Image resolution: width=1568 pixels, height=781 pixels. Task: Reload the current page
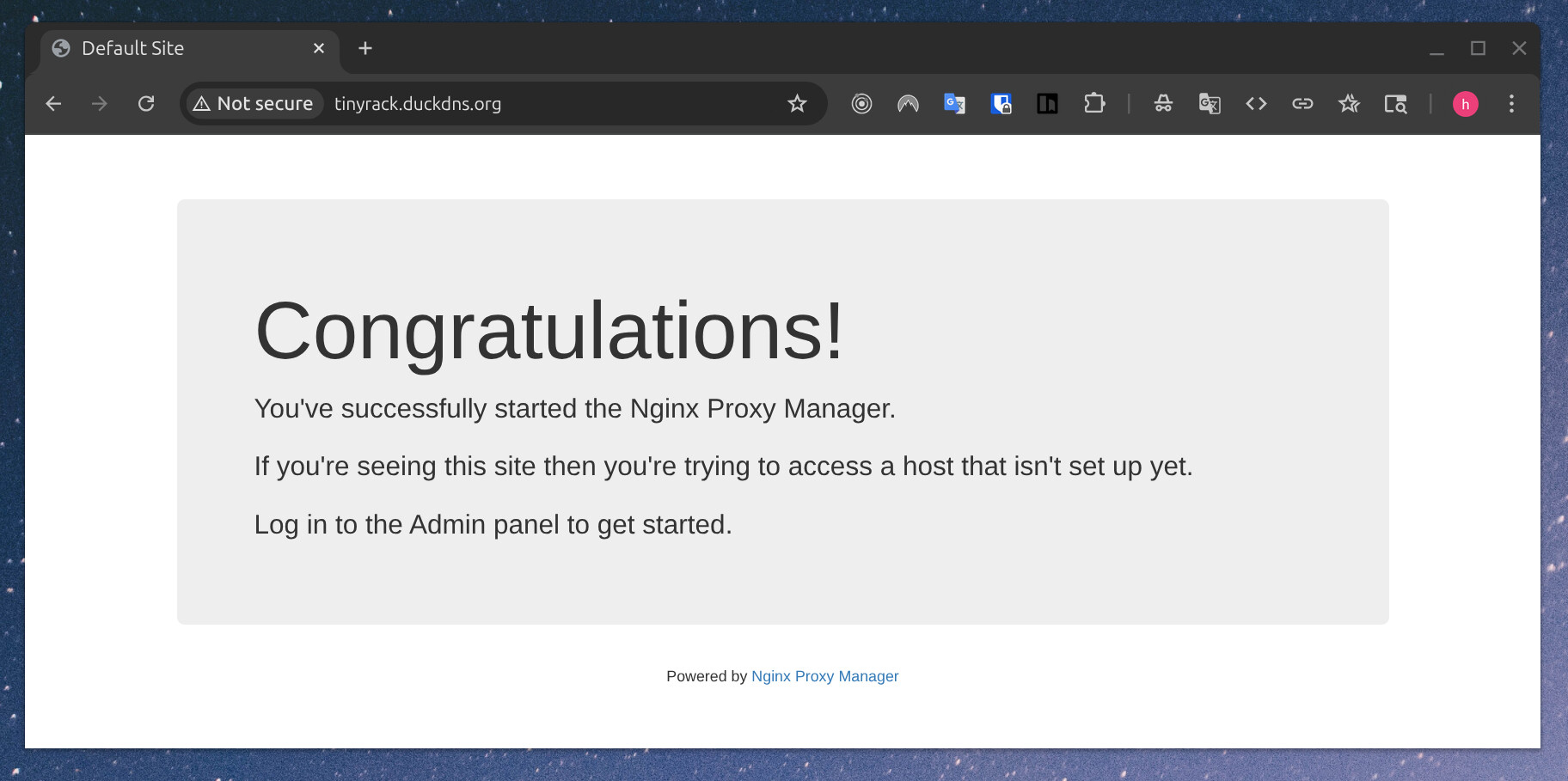146,104
